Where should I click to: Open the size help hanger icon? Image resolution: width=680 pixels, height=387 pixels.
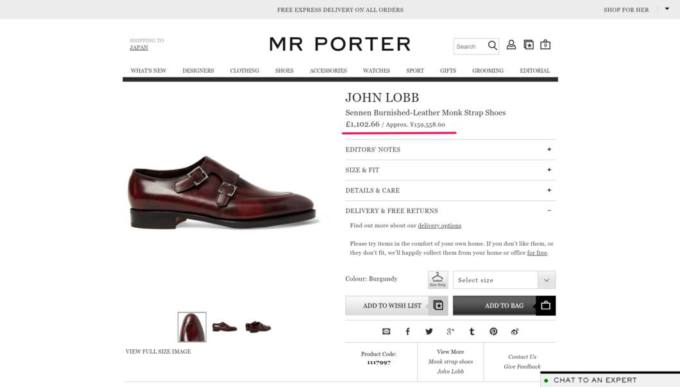(x=438, y=280)
